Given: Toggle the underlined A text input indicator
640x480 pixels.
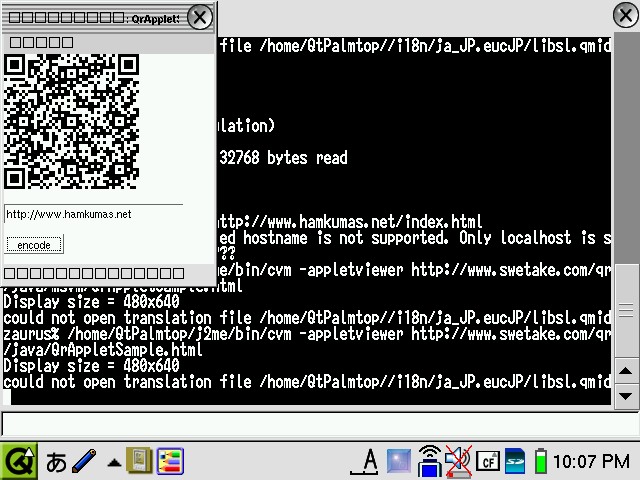Looking at the screenshot, I should point(365,462).
